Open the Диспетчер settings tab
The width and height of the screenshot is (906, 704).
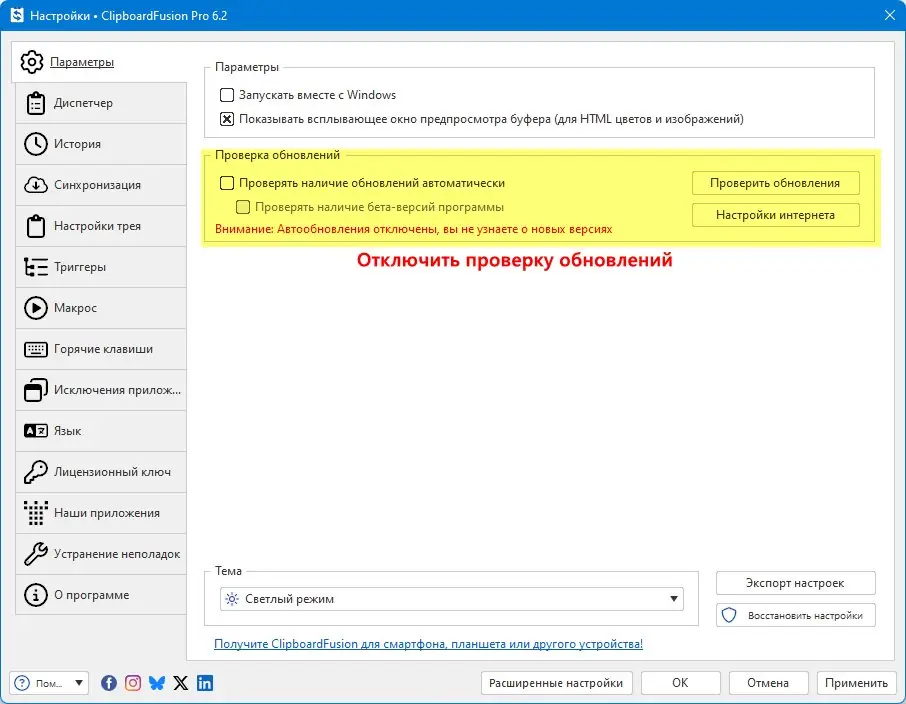(101, 103)
